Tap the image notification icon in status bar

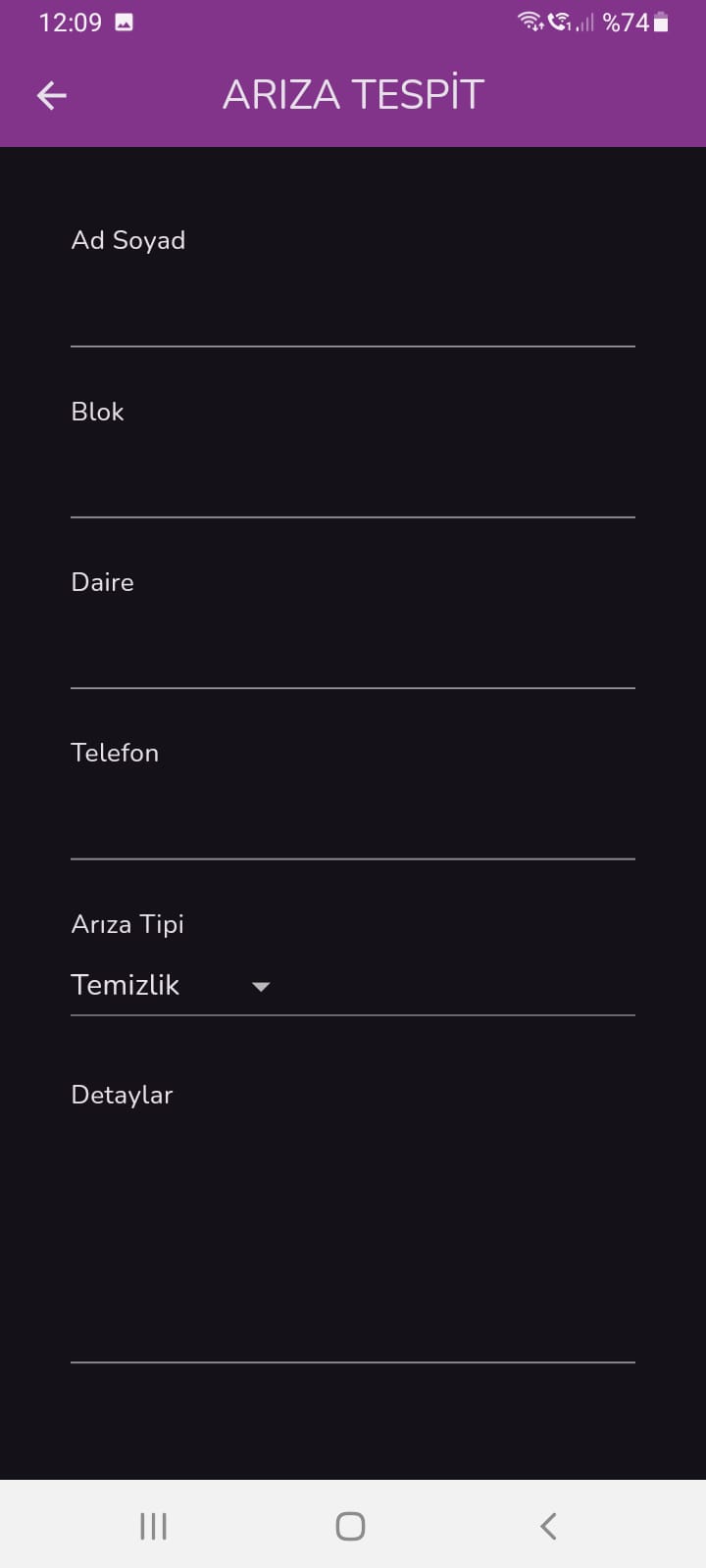click(124, 23)
